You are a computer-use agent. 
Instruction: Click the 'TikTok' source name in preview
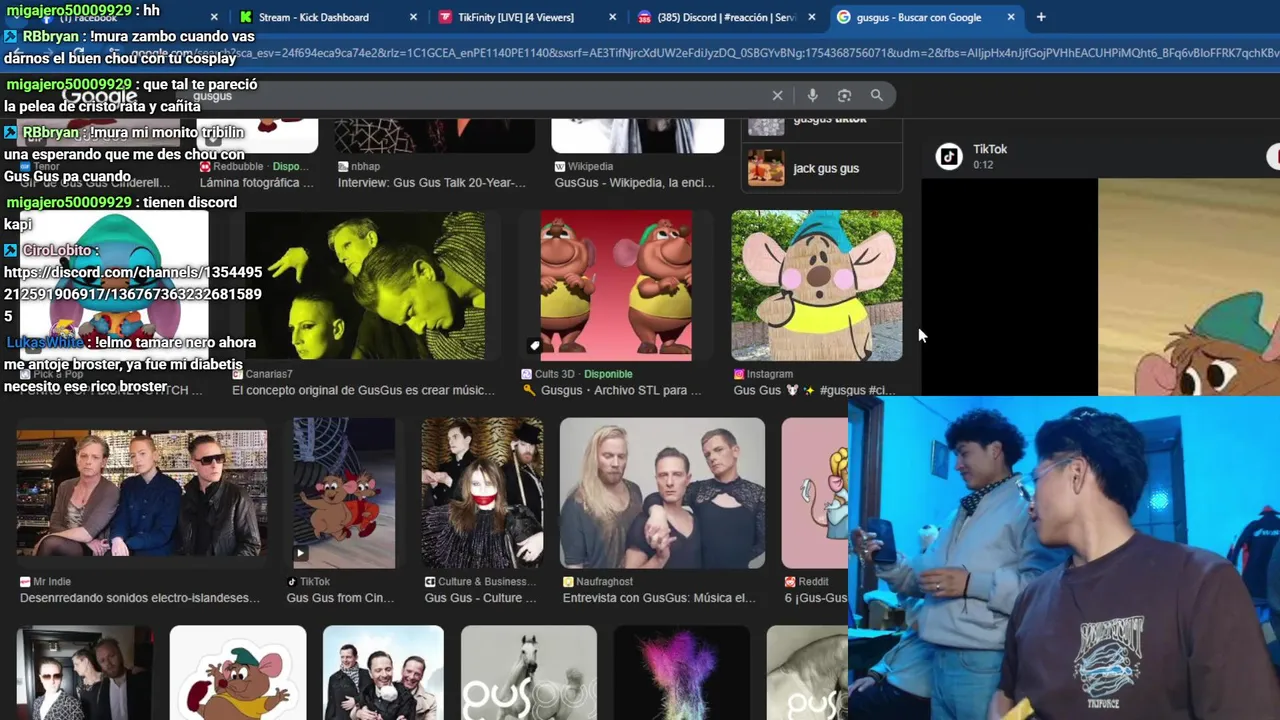[x=990, y=149]
